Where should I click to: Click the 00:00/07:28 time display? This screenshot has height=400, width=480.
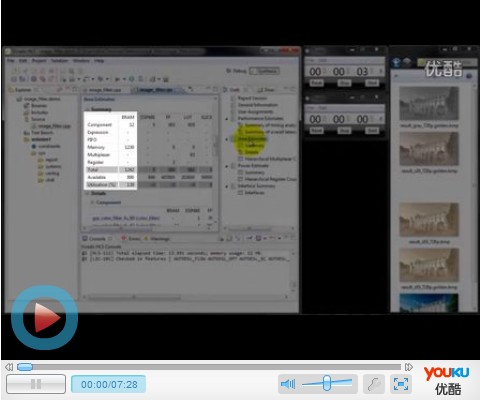pos(109,384)
